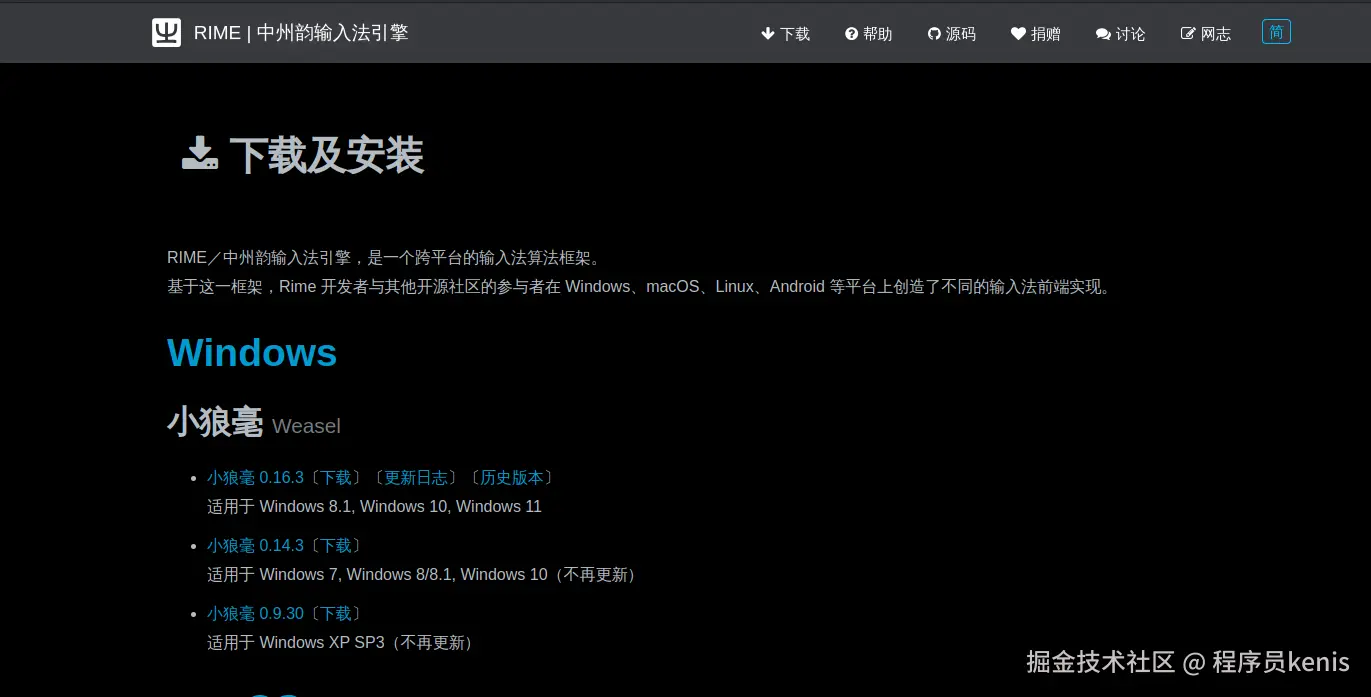
Task: Open the 下载 text label in the navbar
Action: tap(795, 34)
